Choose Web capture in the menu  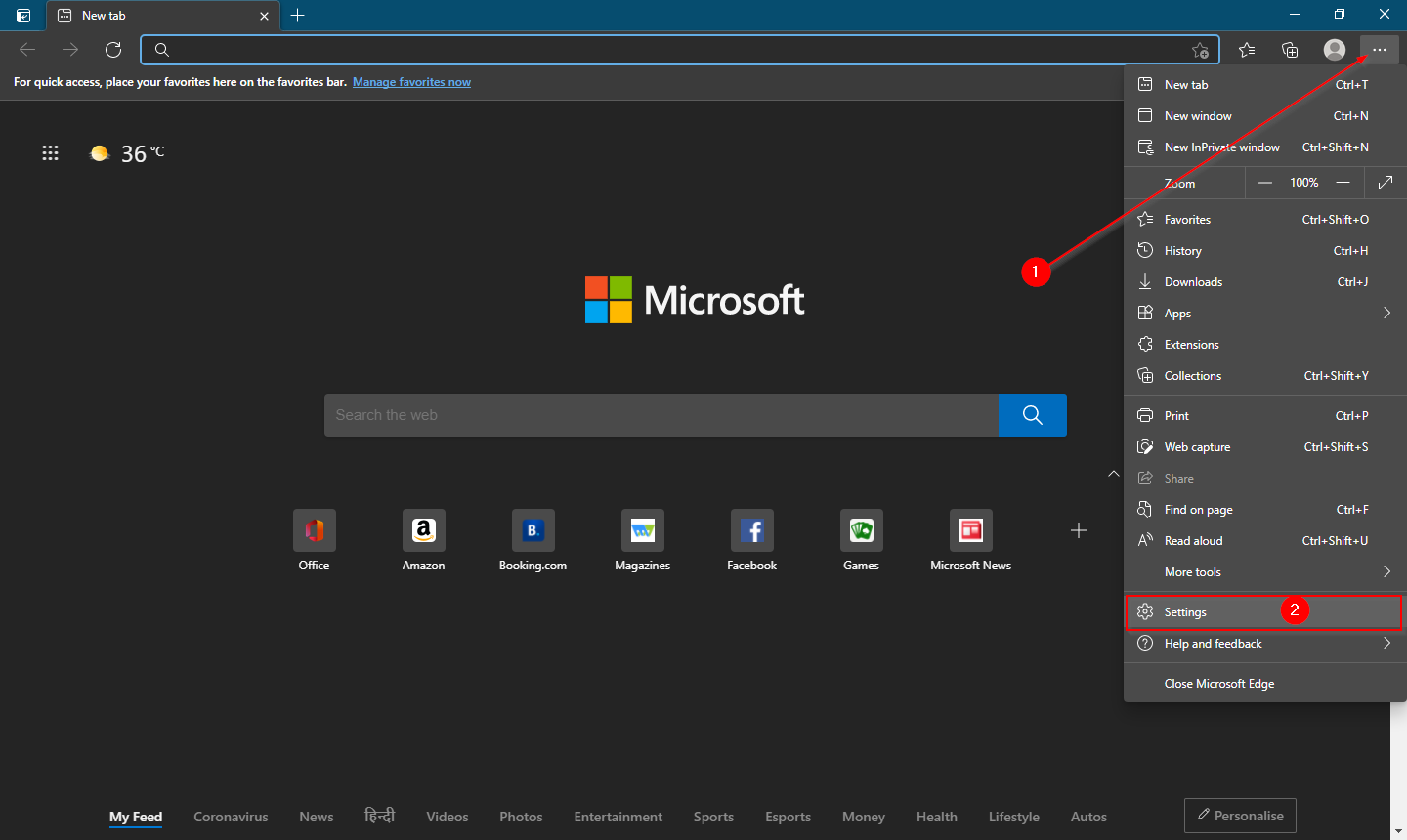1265,447
